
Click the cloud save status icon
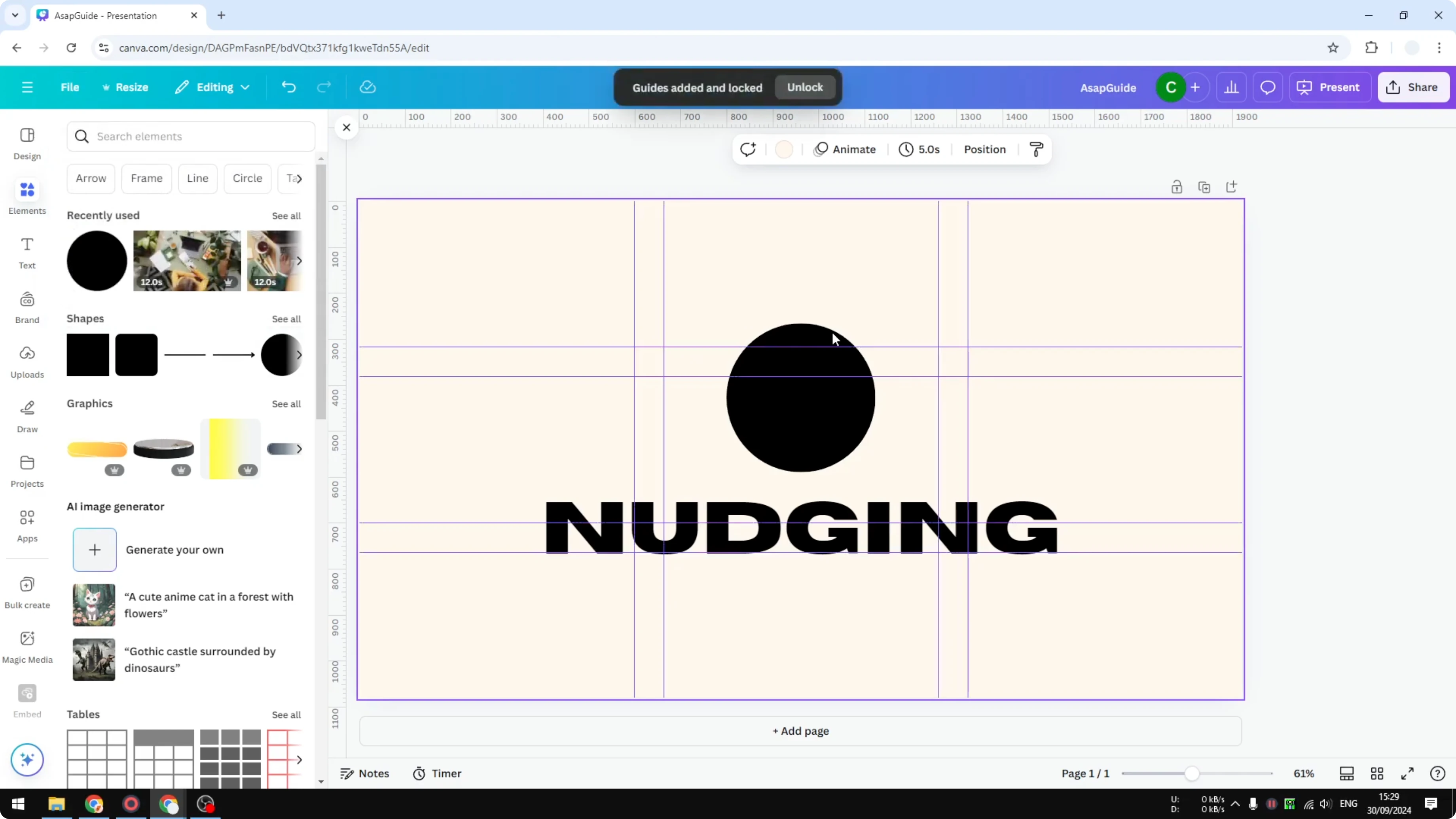[x=368, y=87]
